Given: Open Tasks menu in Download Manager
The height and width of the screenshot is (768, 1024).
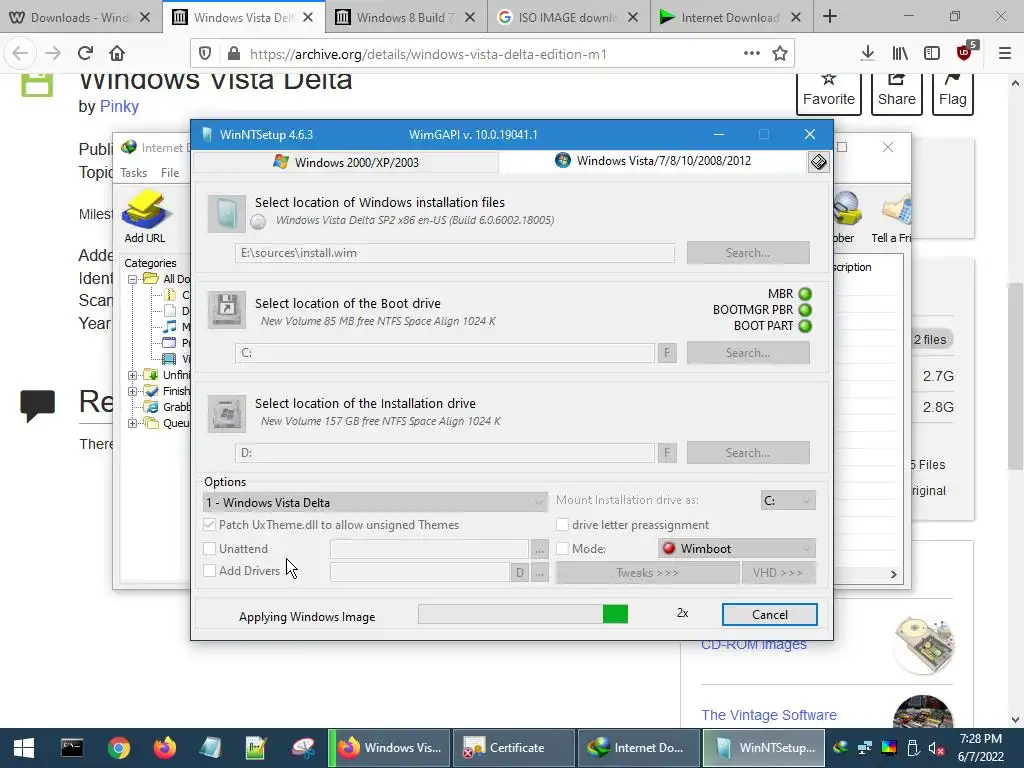Looking at the screenshot, I should [x=133, y=172].
